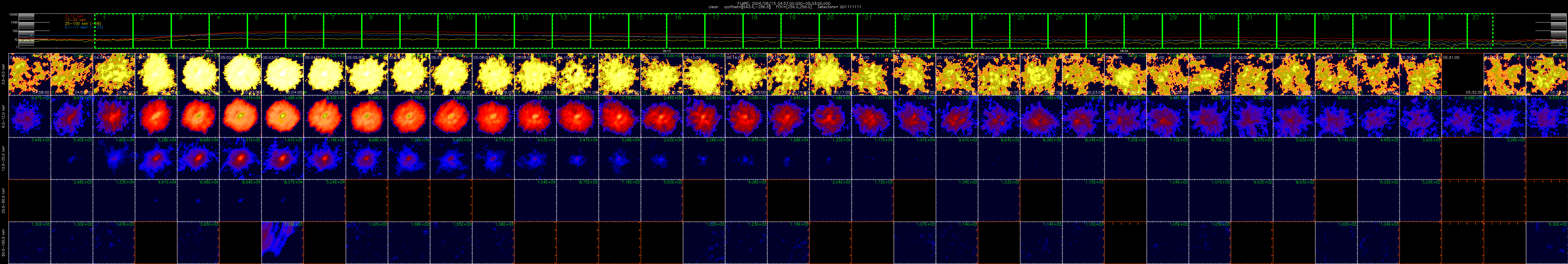Select time interval 1 in light curve
Viewport: 1568px width, 264px height.
[x=114, y=31]
